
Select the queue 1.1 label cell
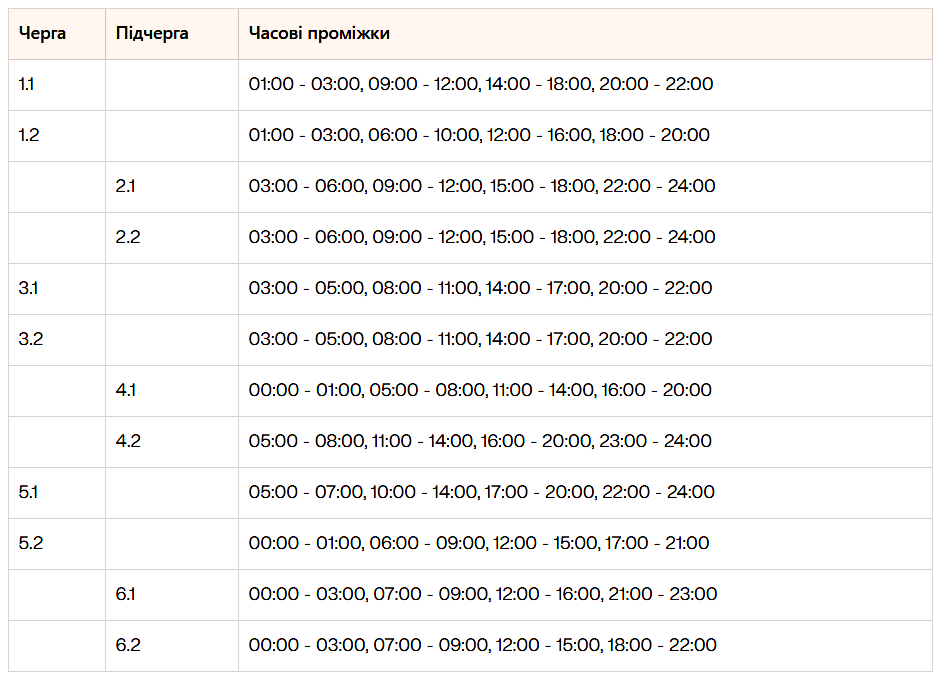27,85
